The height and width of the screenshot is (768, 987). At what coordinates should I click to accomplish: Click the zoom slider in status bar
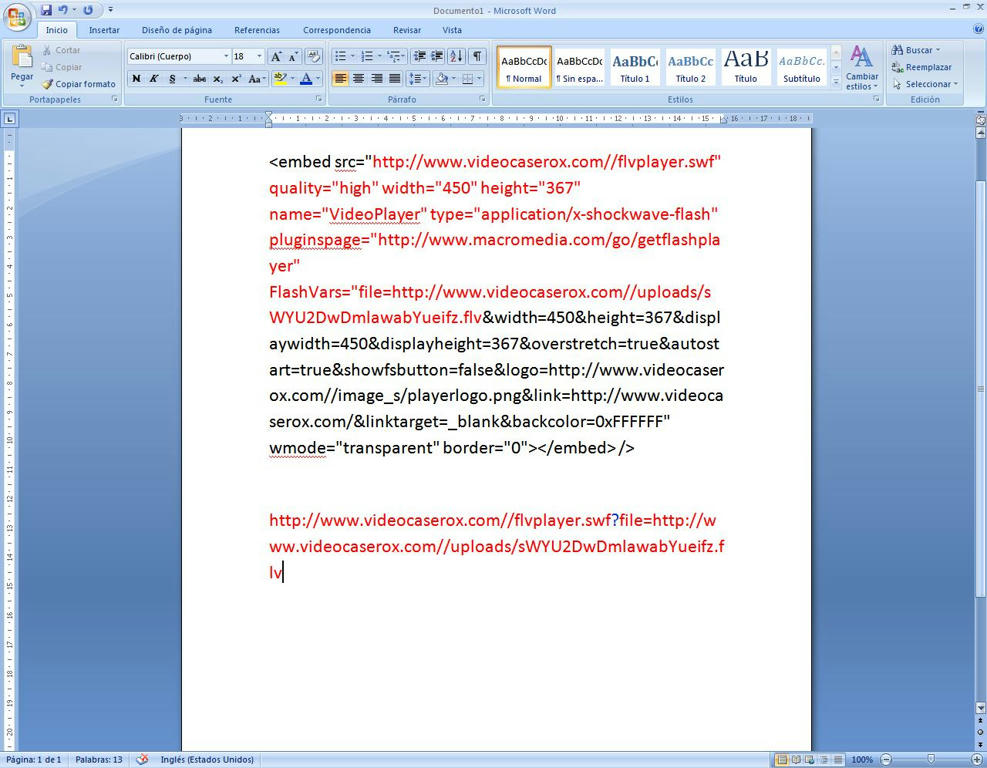pyautogui.click(x=931, y=760)
